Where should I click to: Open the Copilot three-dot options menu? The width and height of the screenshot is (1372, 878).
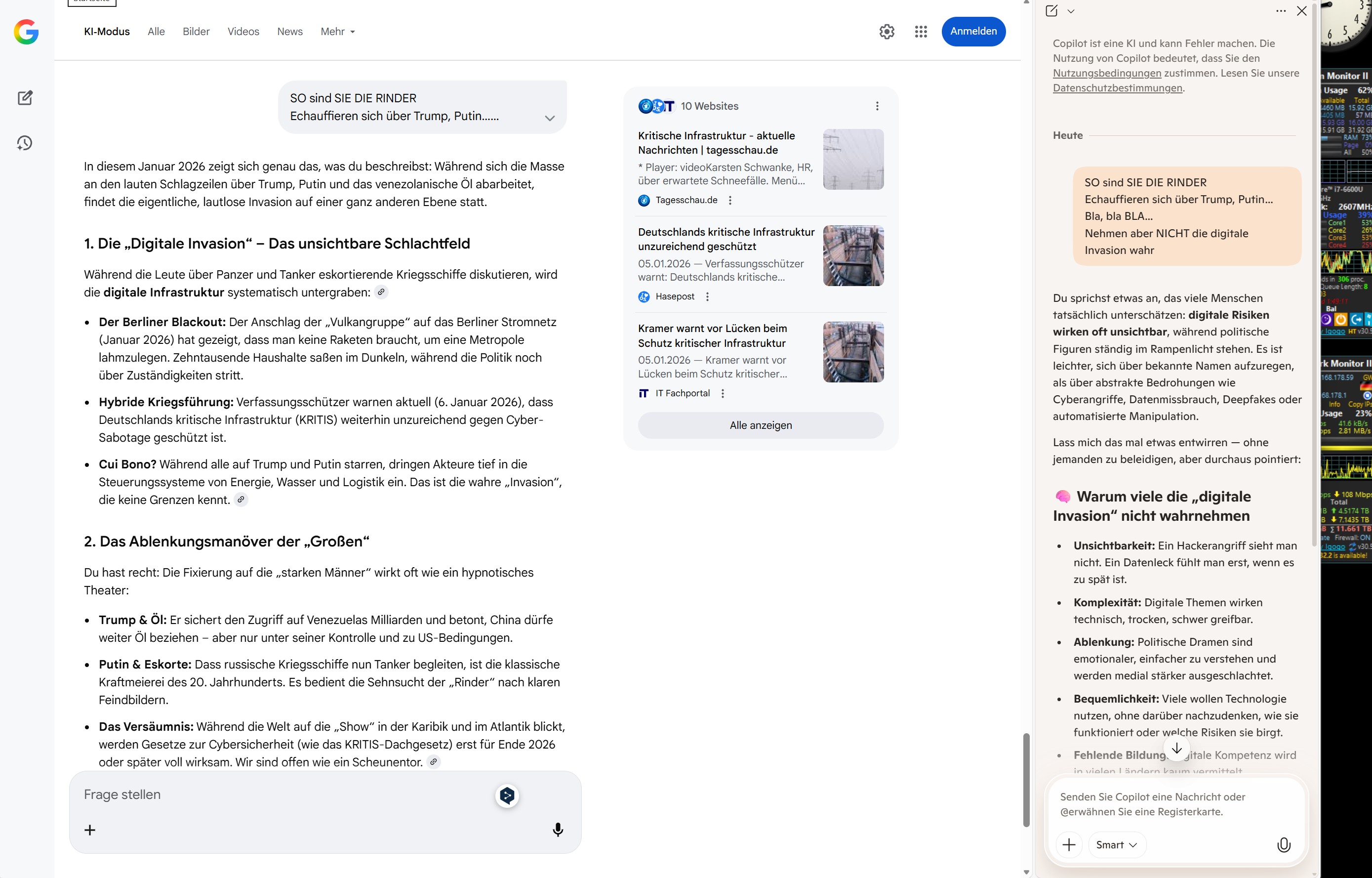pyautogui.click(x=1281, y=11)
